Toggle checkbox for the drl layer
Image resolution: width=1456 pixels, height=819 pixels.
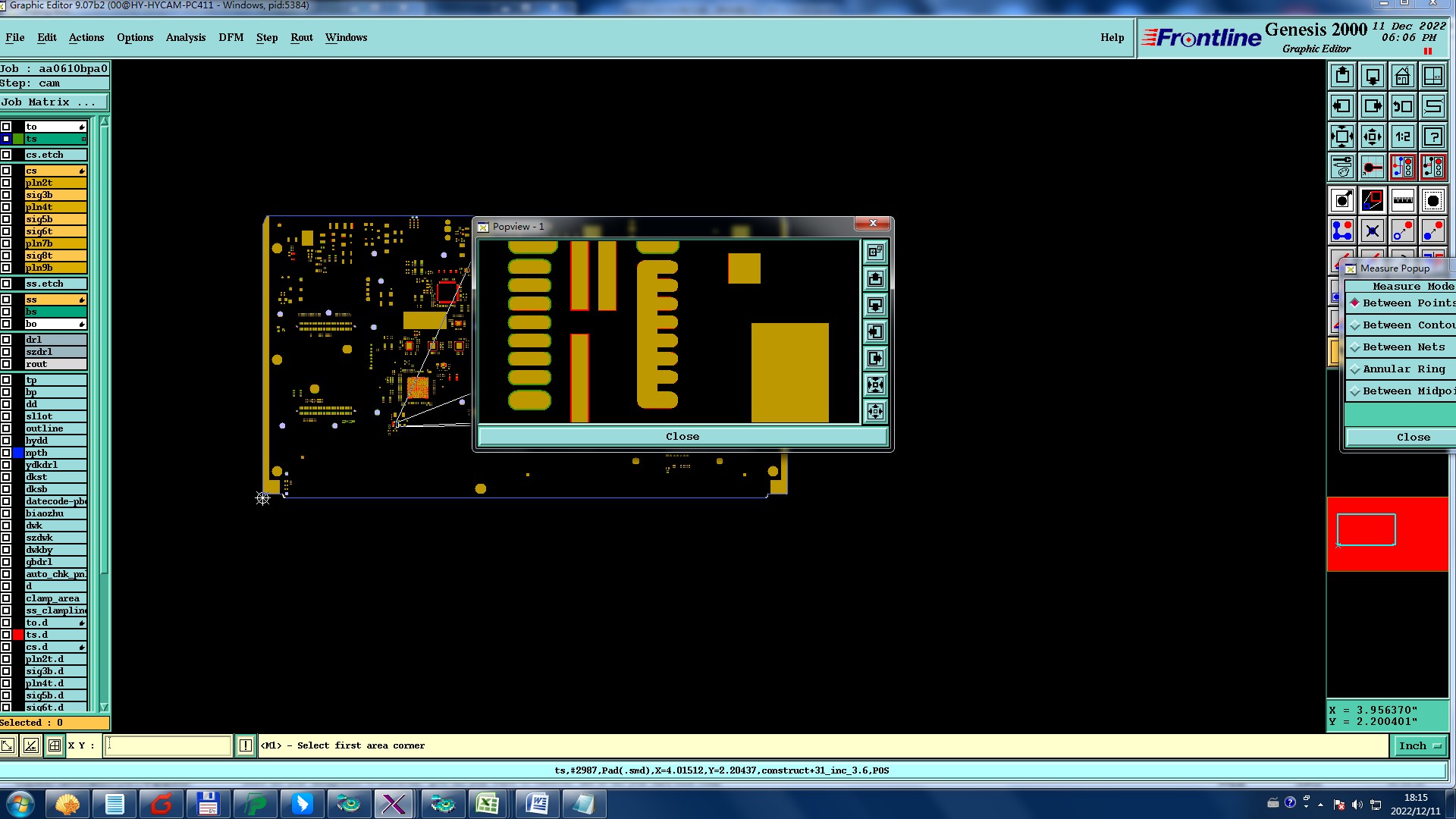(x=6, y=340)
